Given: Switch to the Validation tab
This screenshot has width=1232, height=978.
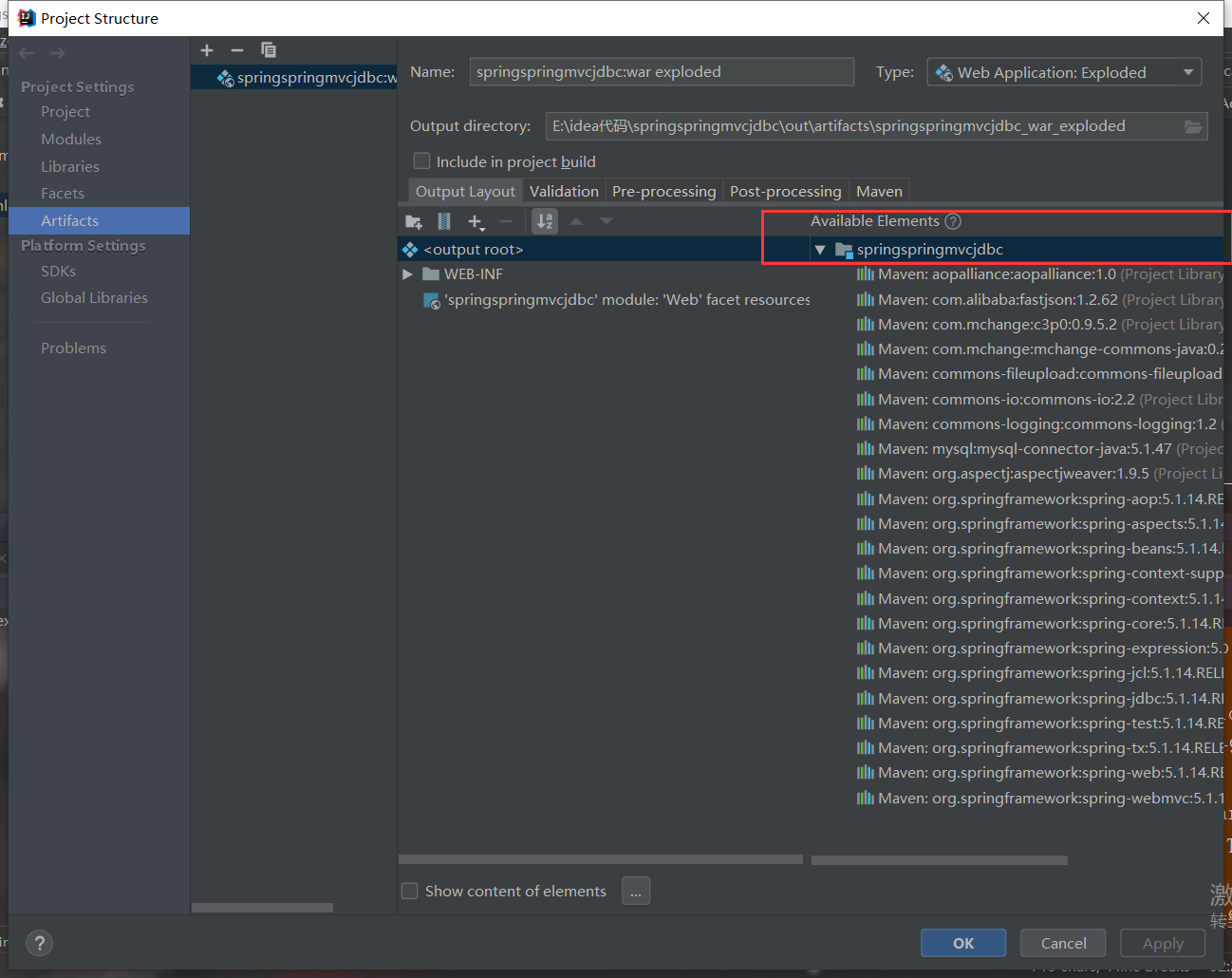Looking at the screenshot, I should tap(564, 191).
